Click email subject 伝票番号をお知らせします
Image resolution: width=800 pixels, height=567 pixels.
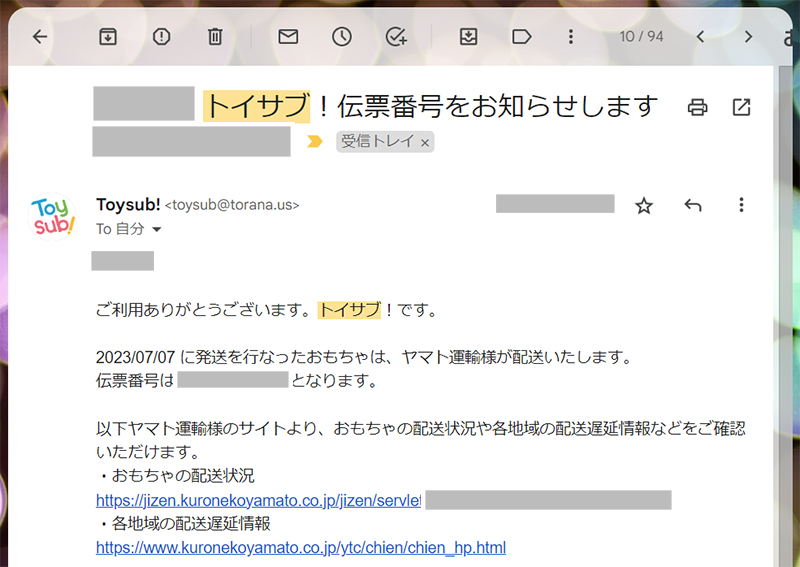(x=497, y=106)
